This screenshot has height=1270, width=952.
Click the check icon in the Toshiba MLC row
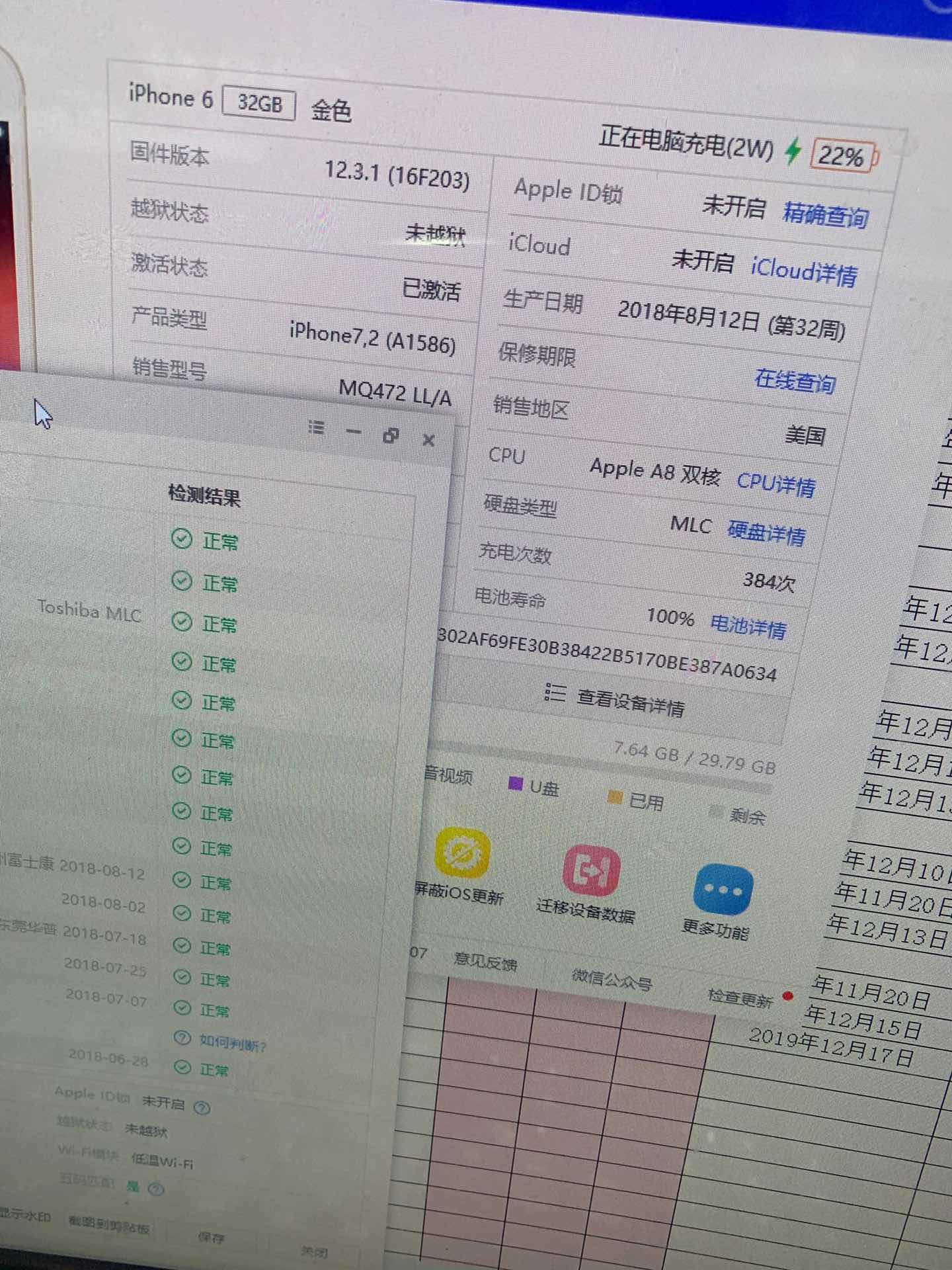coord(182,621)
